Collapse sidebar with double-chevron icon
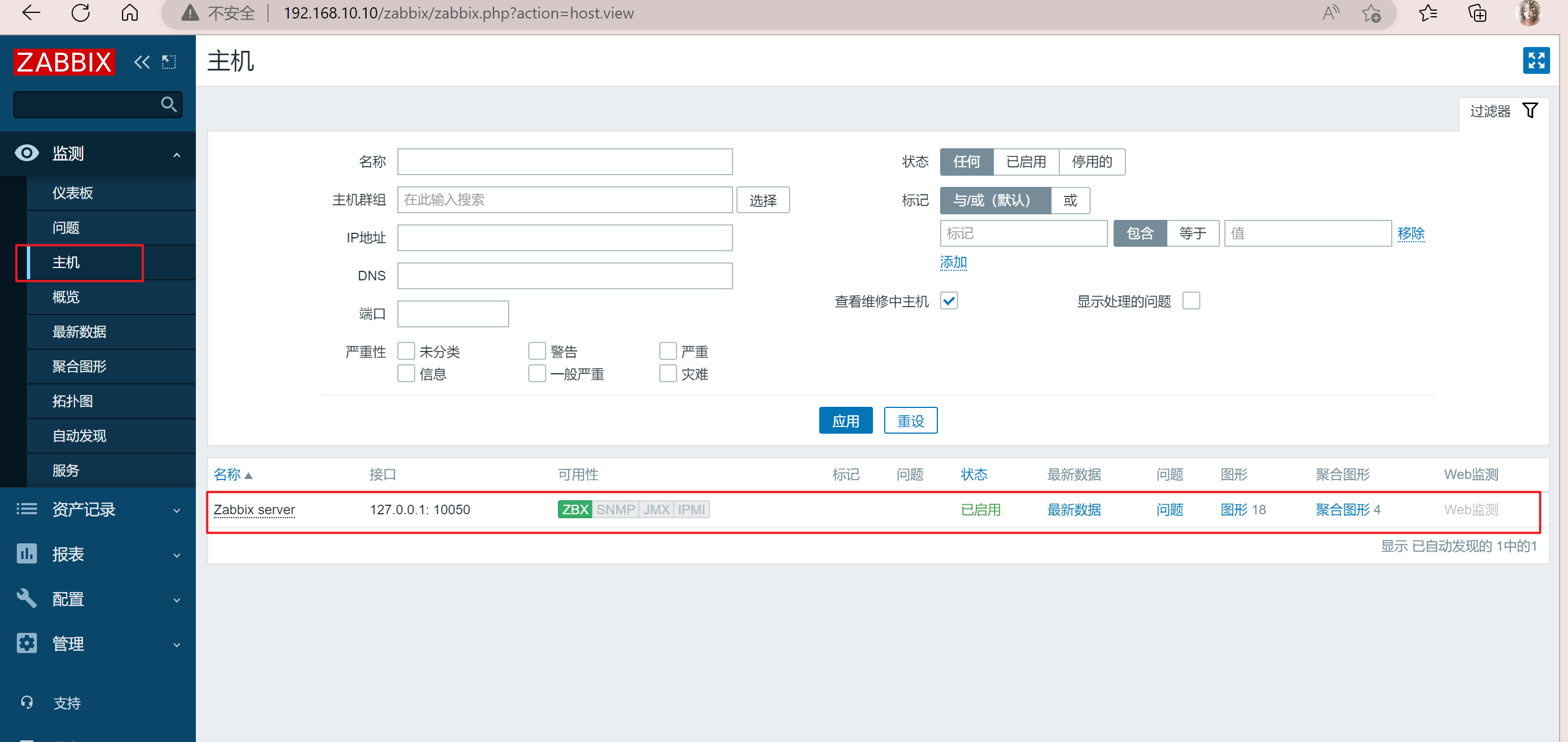The height and width of the screenshot is (742, 1568). [142, 62]
